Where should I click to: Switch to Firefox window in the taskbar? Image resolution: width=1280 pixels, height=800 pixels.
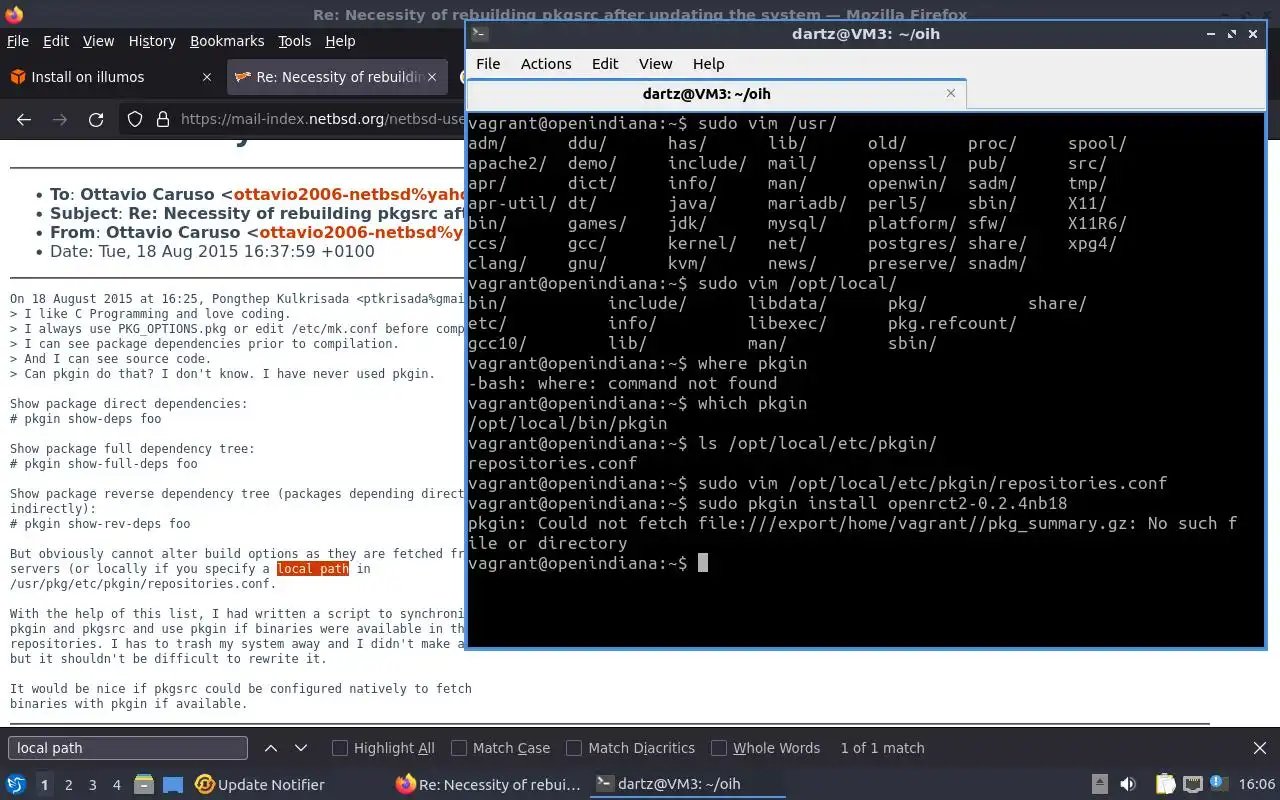pyautogui.click(x=488, y=784)
